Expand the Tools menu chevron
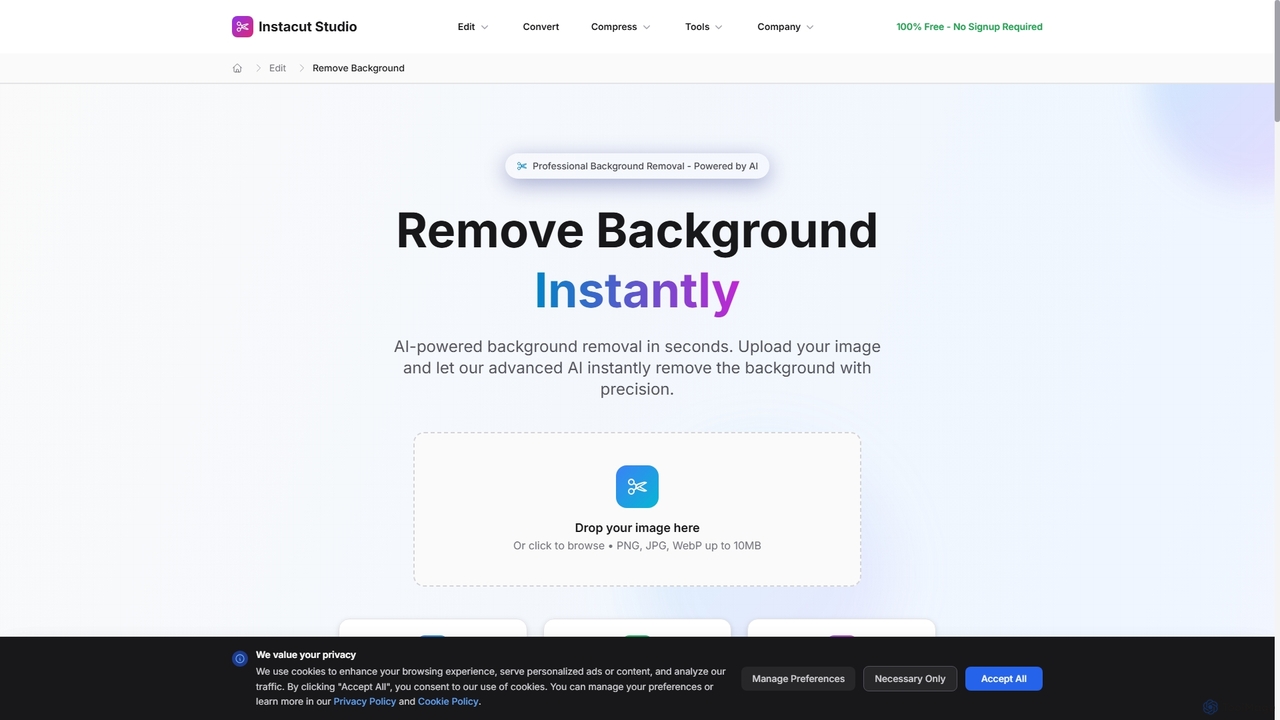 tap(718, 27)
